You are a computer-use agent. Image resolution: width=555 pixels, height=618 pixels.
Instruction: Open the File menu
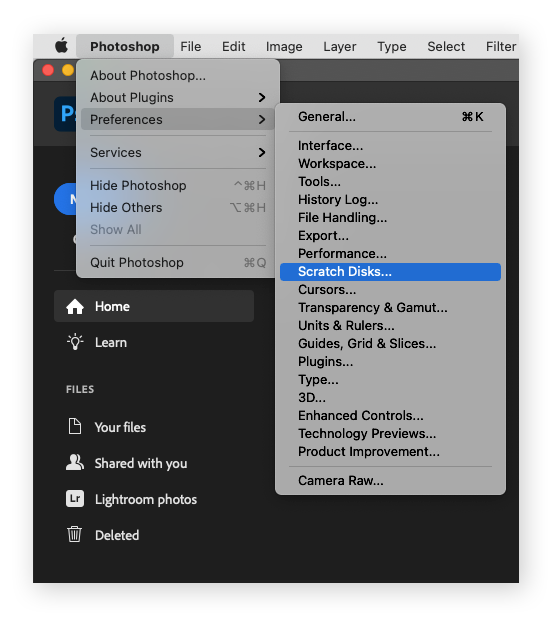coord(191,46)
